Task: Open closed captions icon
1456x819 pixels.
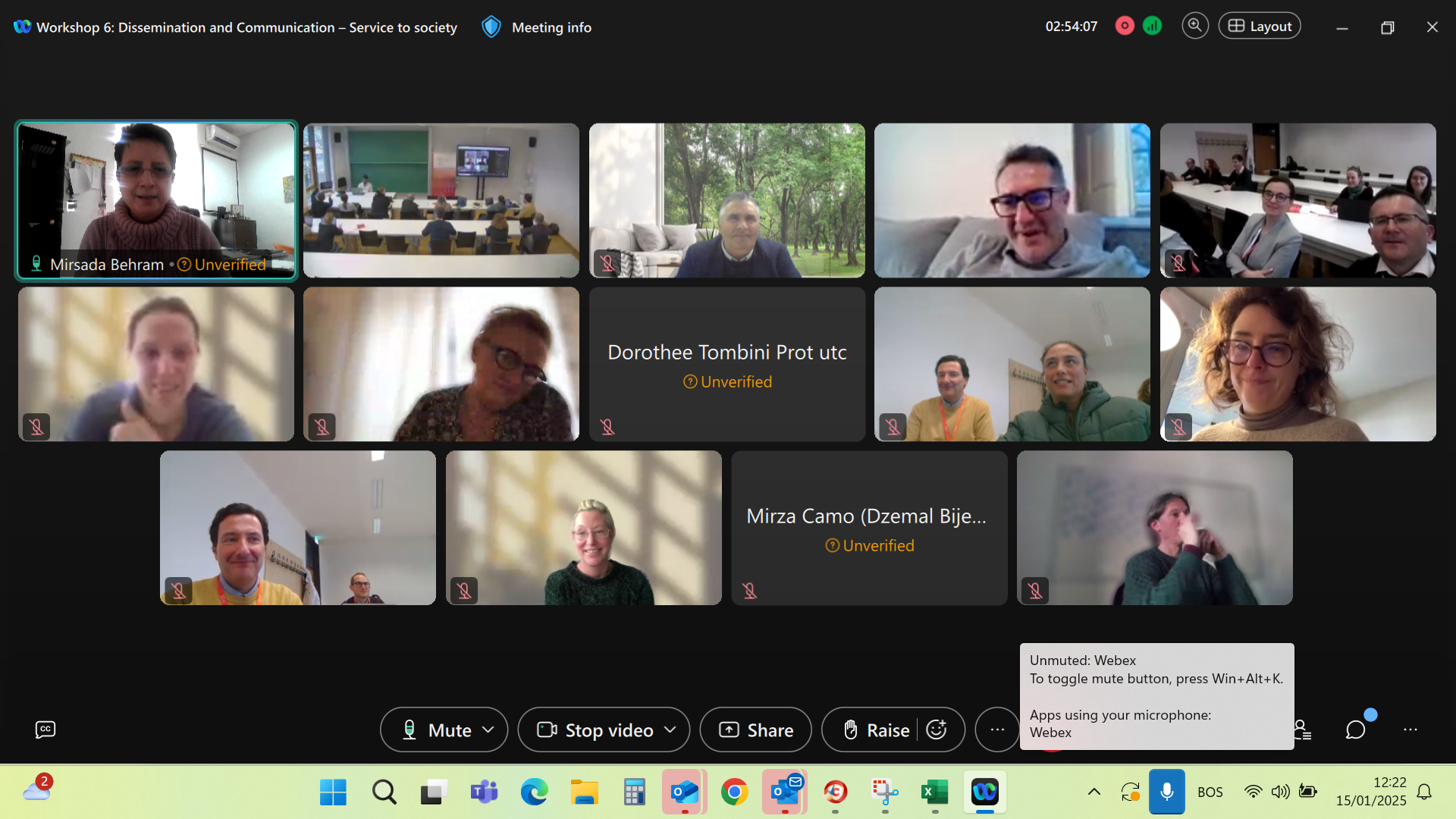Action: [x=45, y=730]
